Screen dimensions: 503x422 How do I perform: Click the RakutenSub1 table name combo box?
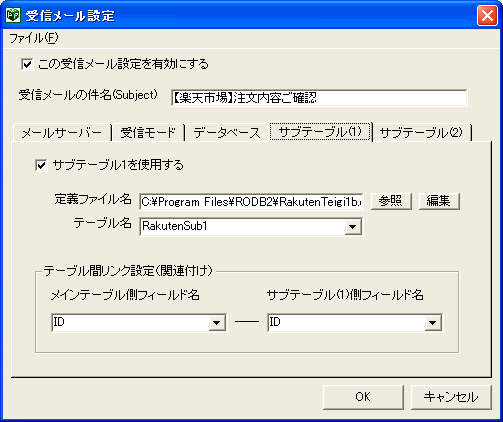point(251,227)
